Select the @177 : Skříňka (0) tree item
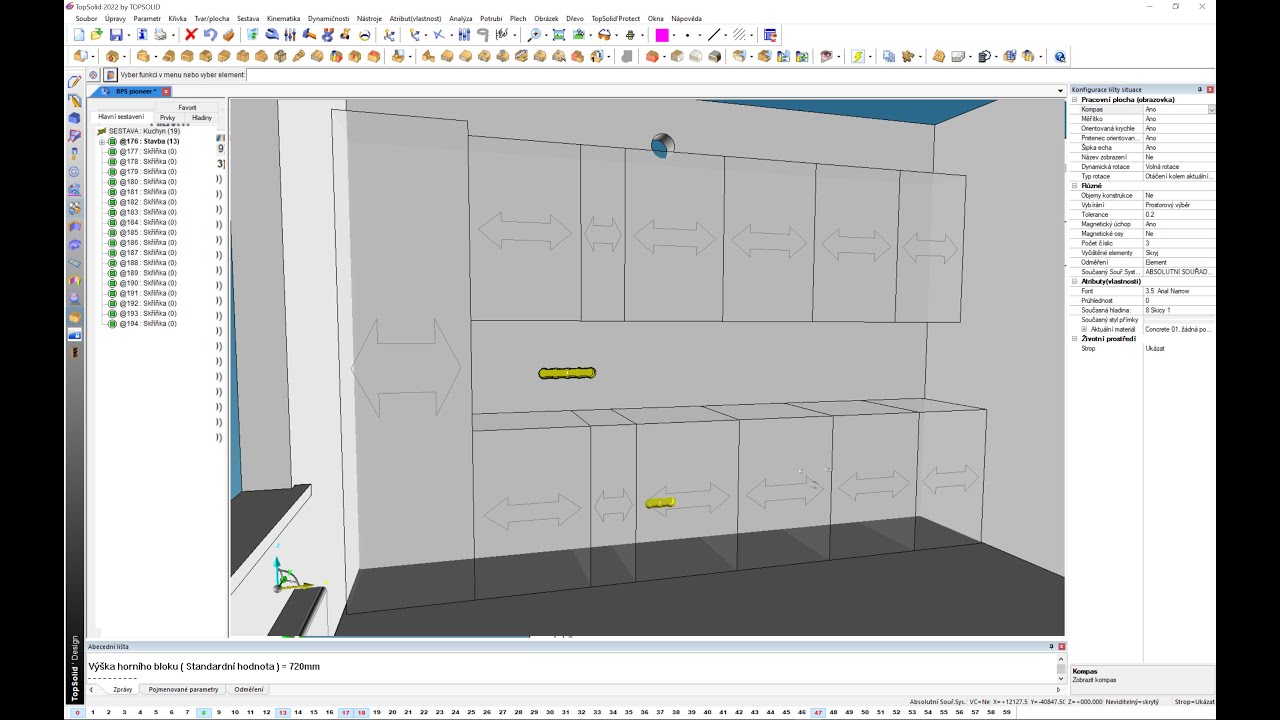 point(148,152)
